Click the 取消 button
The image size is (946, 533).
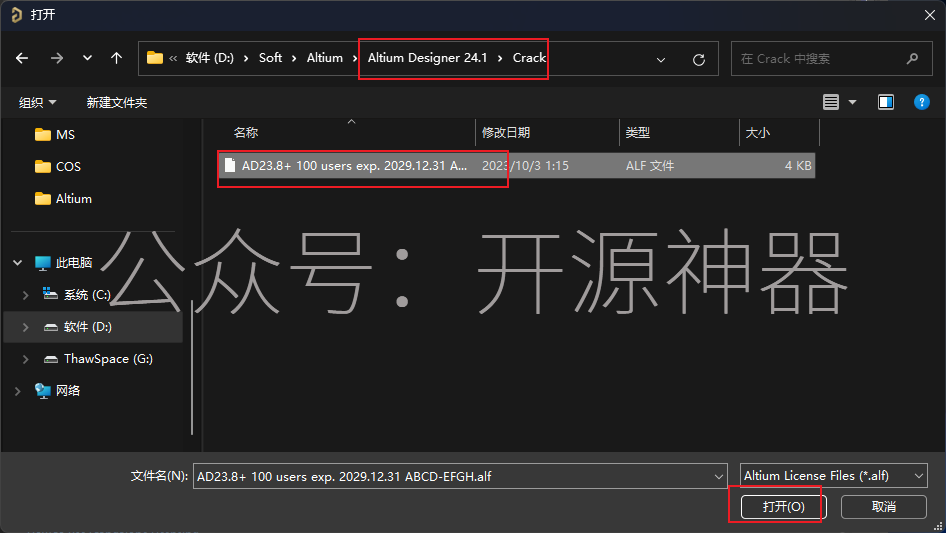883,506
